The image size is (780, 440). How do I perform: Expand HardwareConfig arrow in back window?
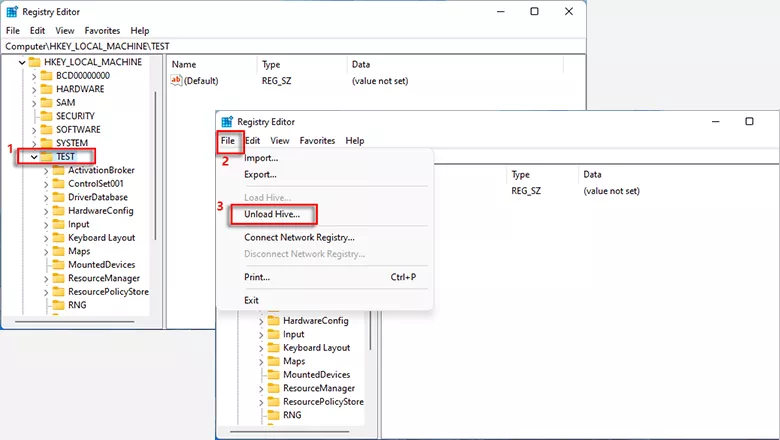[46, 211]
